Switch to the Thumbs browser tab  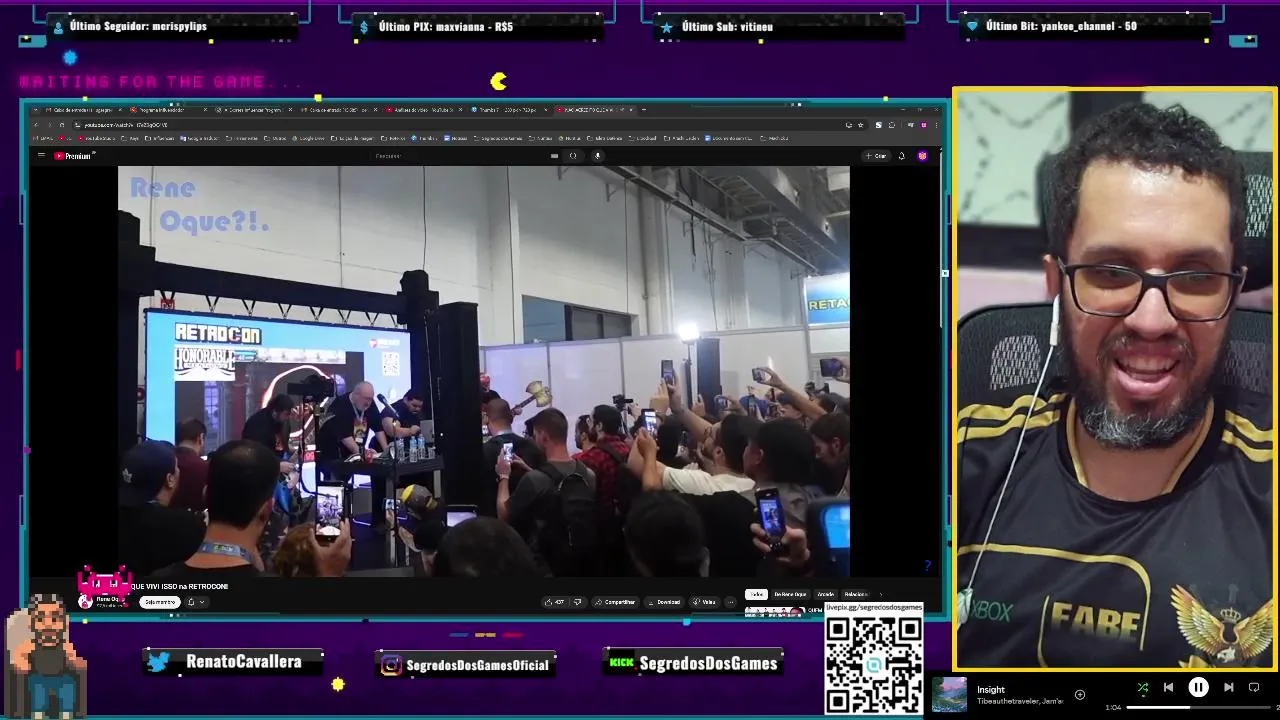(510, 110)
